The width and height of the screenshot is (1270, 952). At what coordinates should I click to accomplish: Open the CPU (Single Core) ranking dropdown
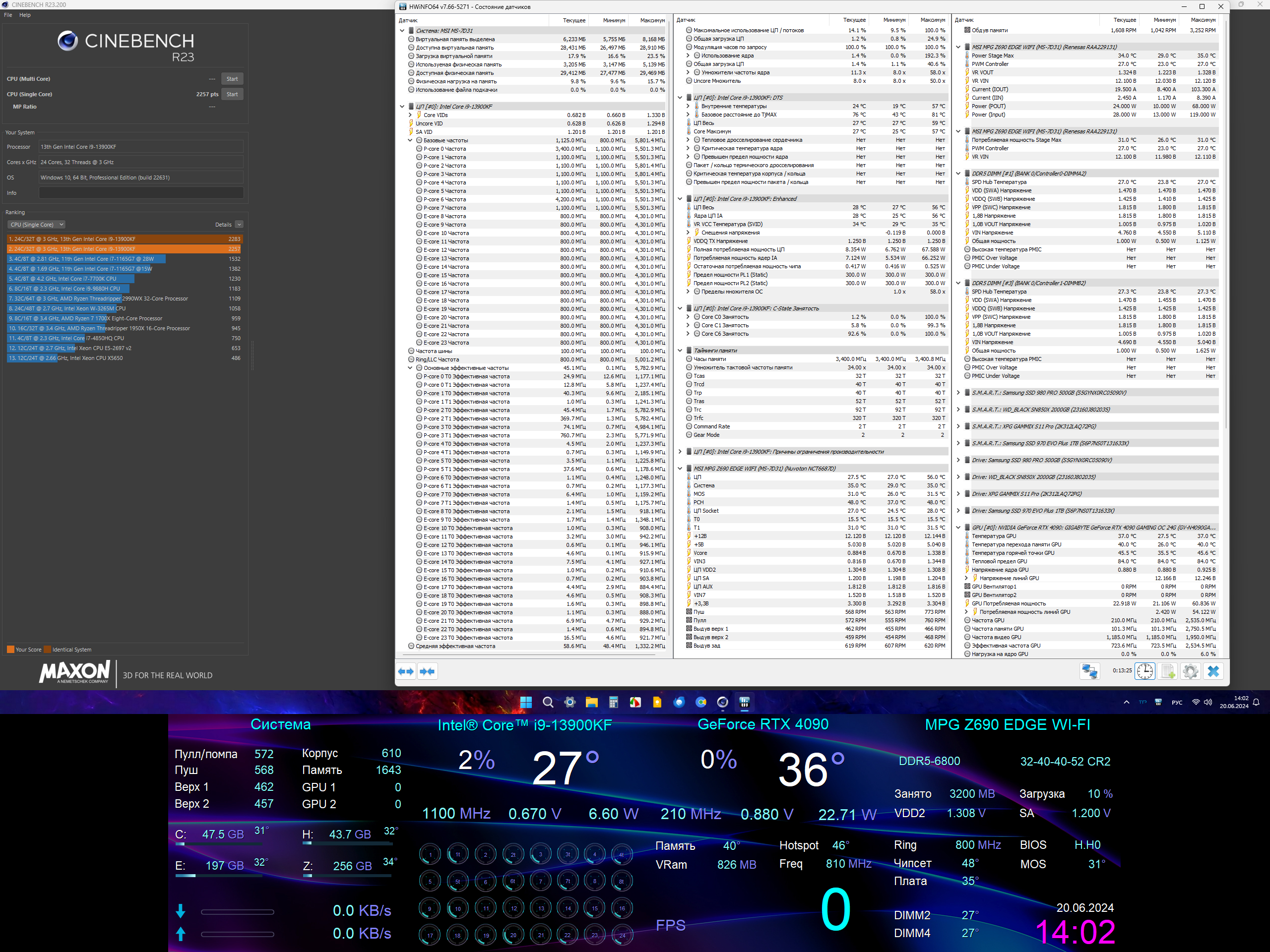tap(37, 225)
